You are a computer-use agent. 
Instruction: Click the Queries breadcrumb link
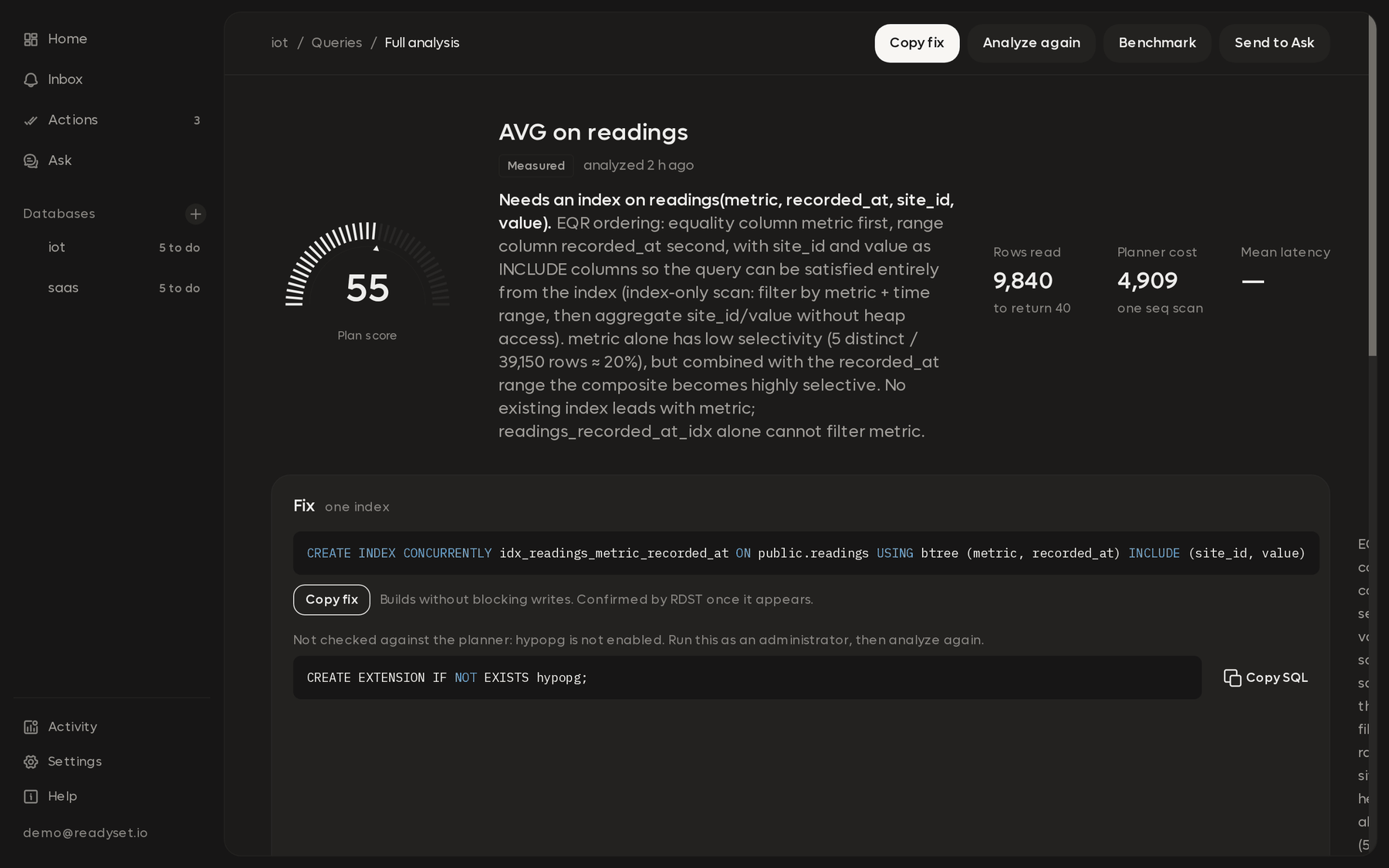(x=336, y=43)
